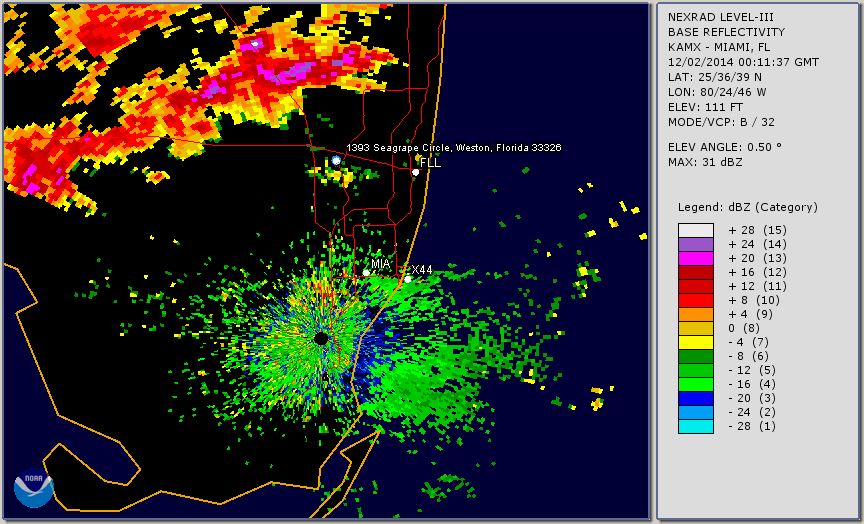Select the -4 (7) yellow legend swatch
Image resolution: width=864 pixels, height=524 pixels.
click(x=696, y=343)
